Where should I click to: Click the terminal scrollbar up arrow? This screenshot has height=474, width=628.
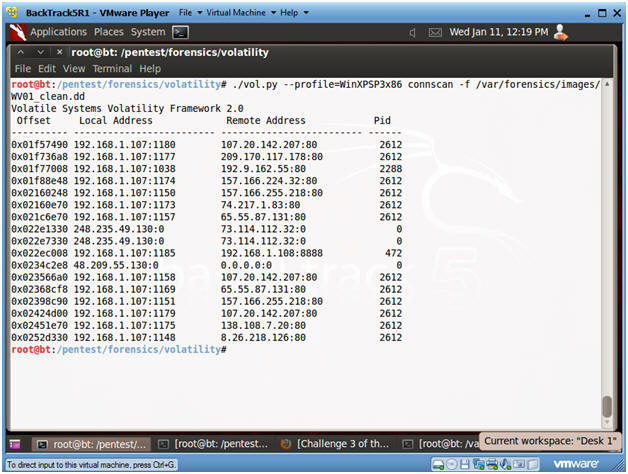pyautogui.click(x=607, y=84)
